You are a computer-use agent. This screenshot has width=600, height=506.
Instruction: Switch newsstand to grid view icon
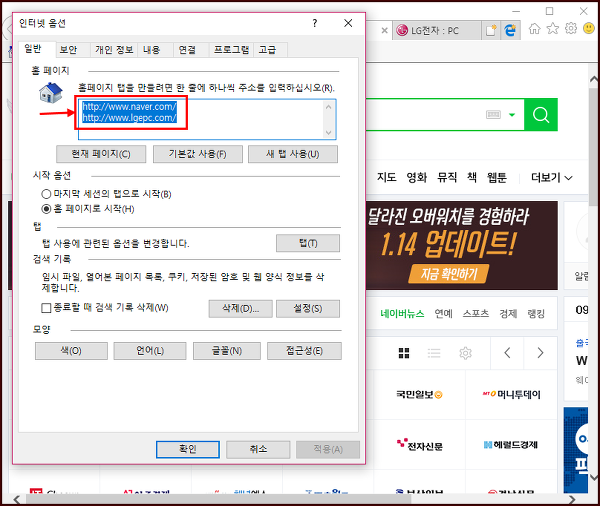(x=404, y=353)
